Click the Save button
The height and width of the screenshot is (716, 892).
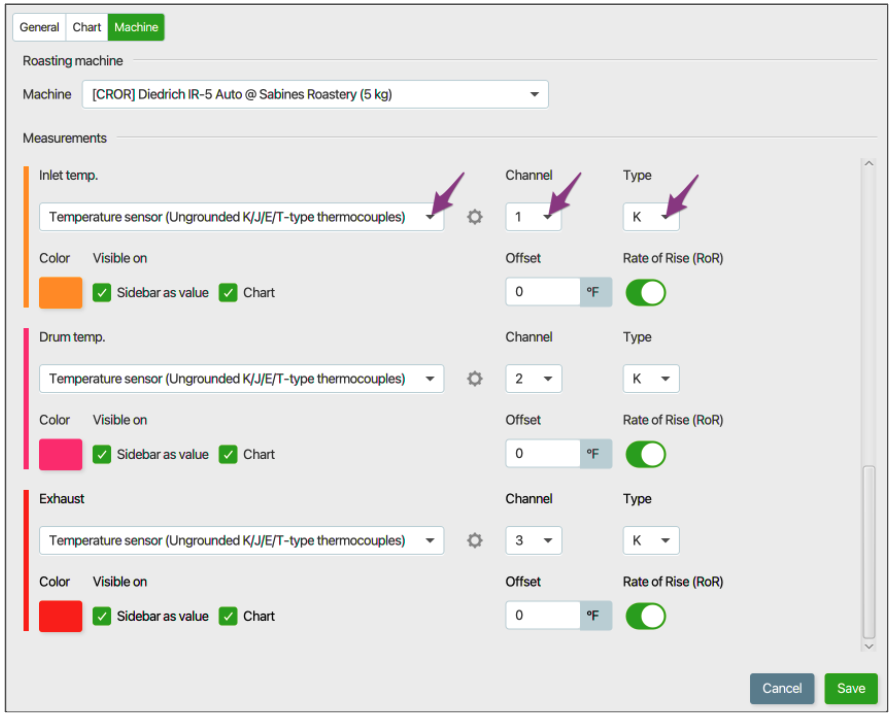point(851,689)
